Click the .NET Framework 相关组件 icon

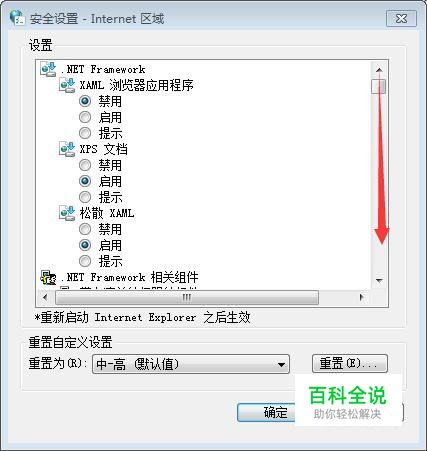[x=48, y=277]
